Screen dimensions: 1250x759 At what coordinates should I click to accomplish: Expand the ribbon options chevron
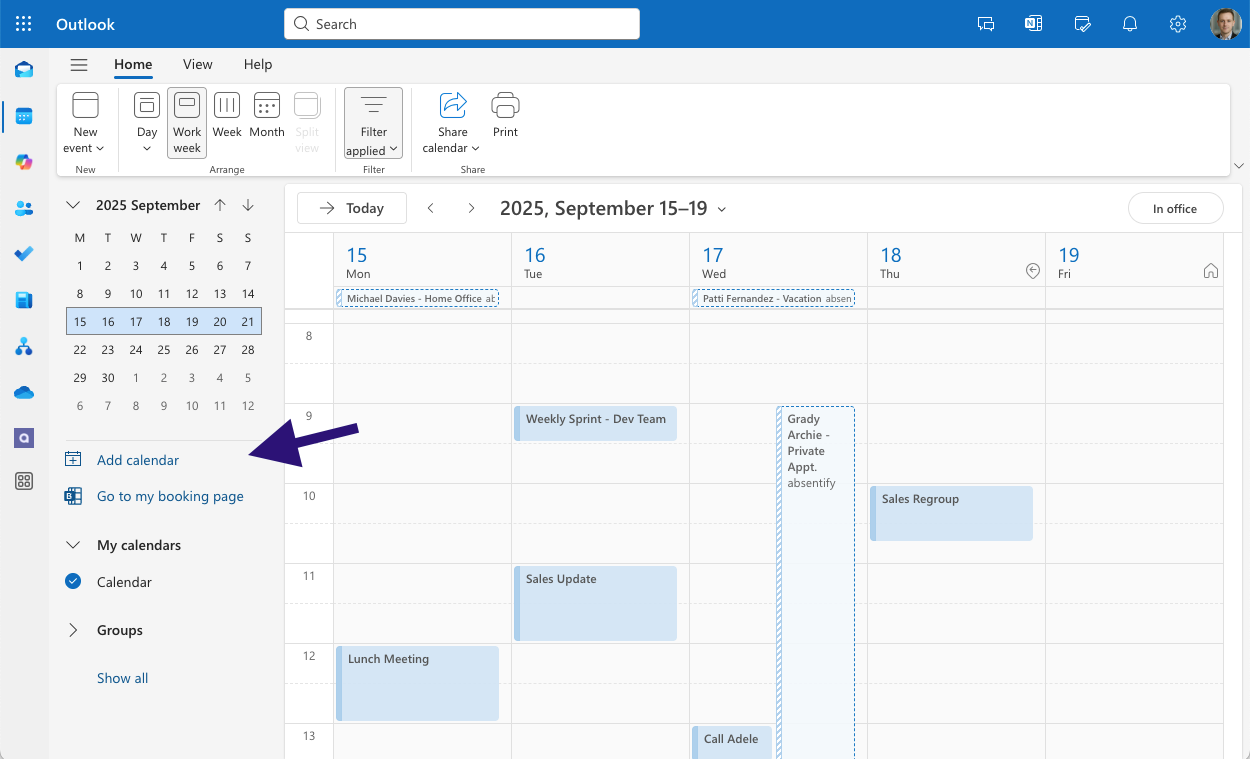coord(1240,165)
